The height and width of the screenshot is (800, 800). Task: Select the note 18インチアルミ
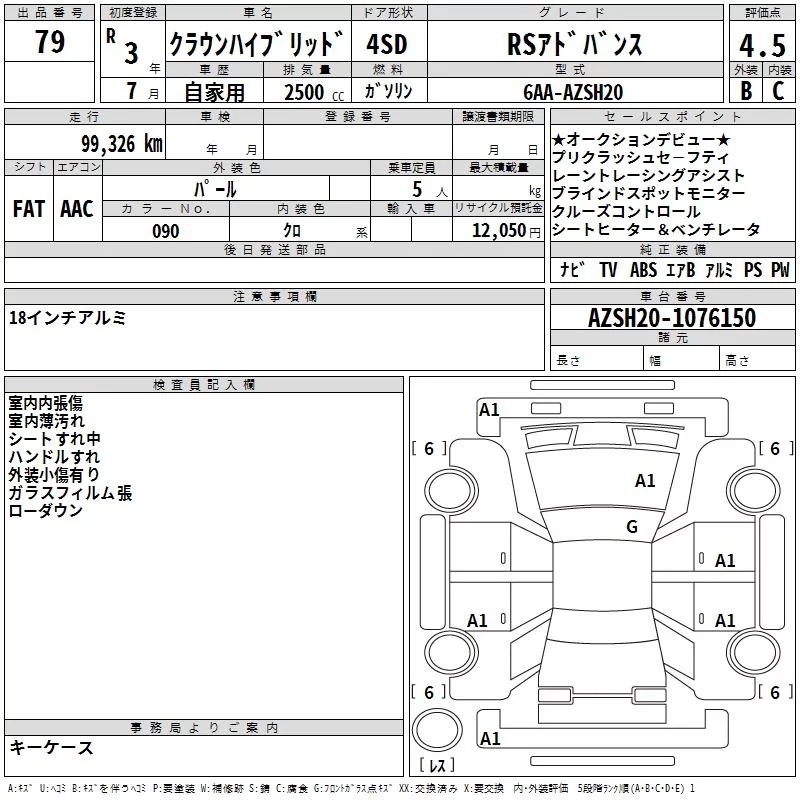coord(67,318)
